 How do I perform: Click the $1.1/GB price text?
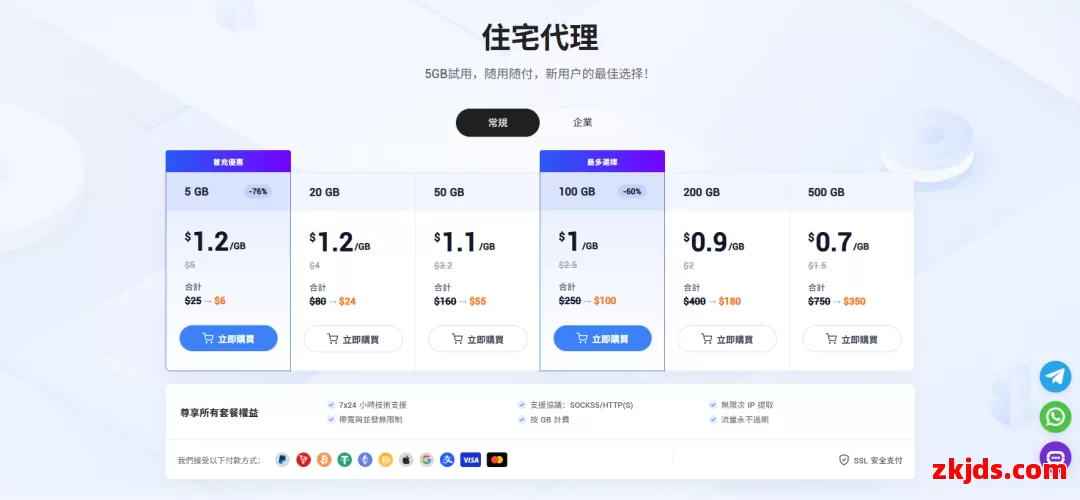click(x=464, y=242)
